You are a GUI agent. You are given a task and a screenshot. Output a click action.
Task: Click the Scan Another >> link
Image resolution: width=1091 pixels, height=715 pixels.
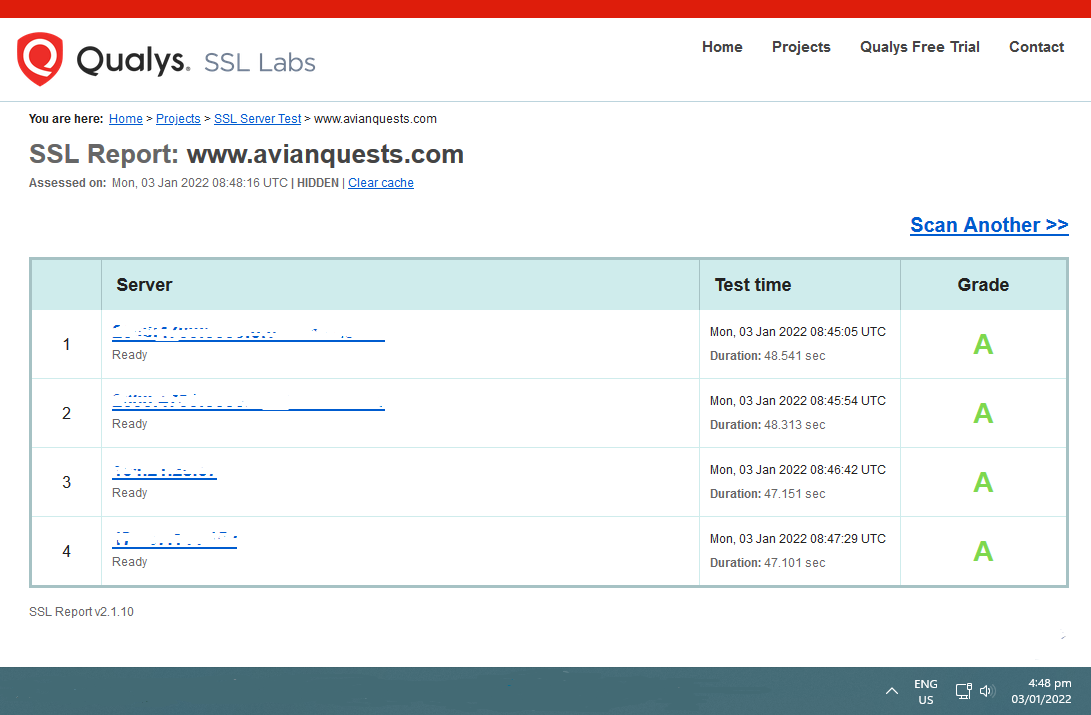(x=989, y=225)
